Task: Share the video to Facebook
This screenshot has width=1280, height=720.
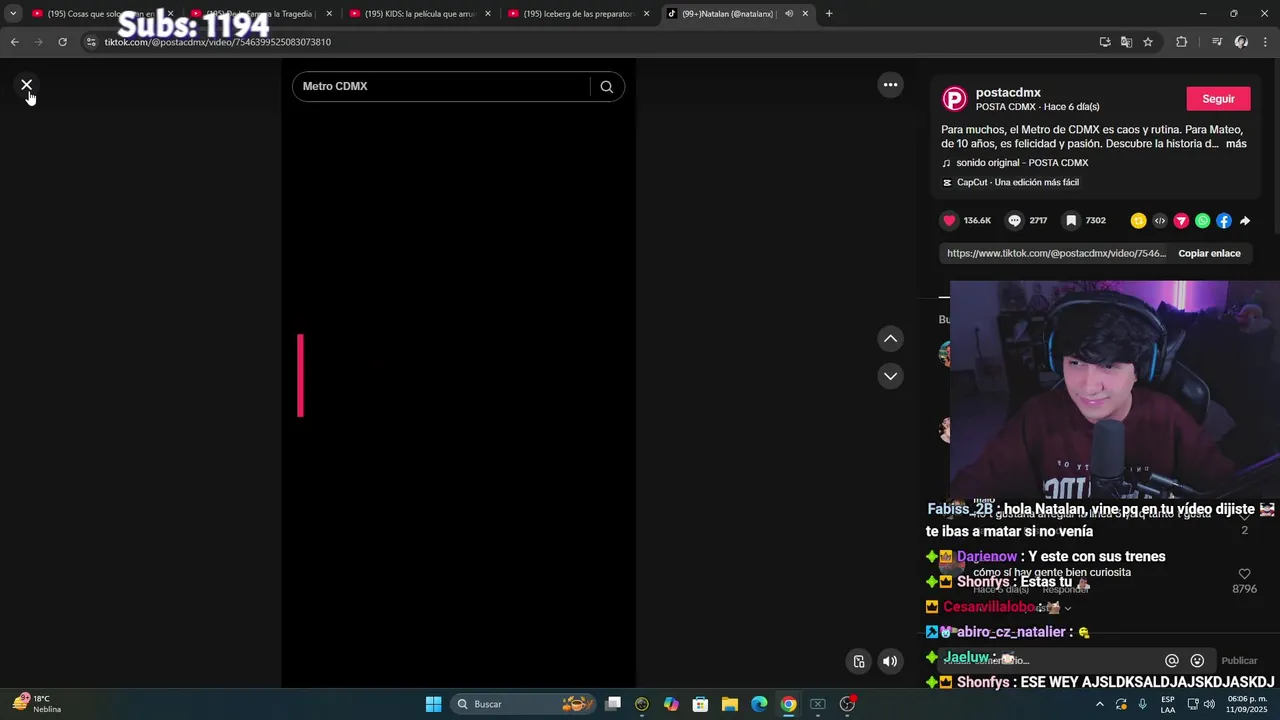Action: point(1224,221)
